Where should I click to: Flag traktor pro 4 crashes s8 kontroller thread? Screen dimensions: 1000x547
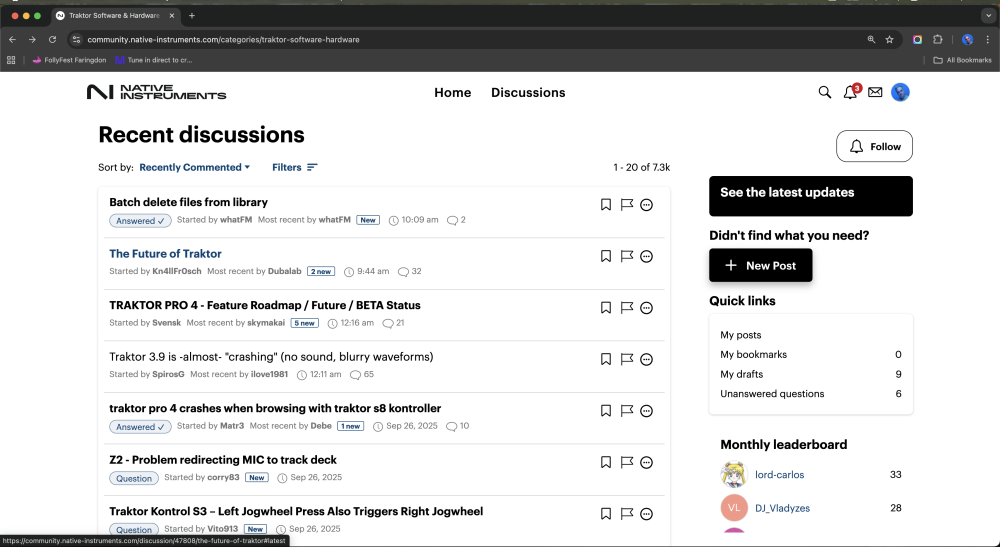pyautogui.click(x=626, y=411)
